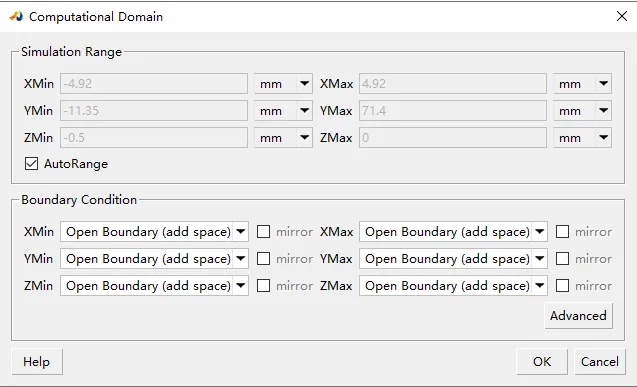Close the Computational Domain dialog

click(622, 16)
